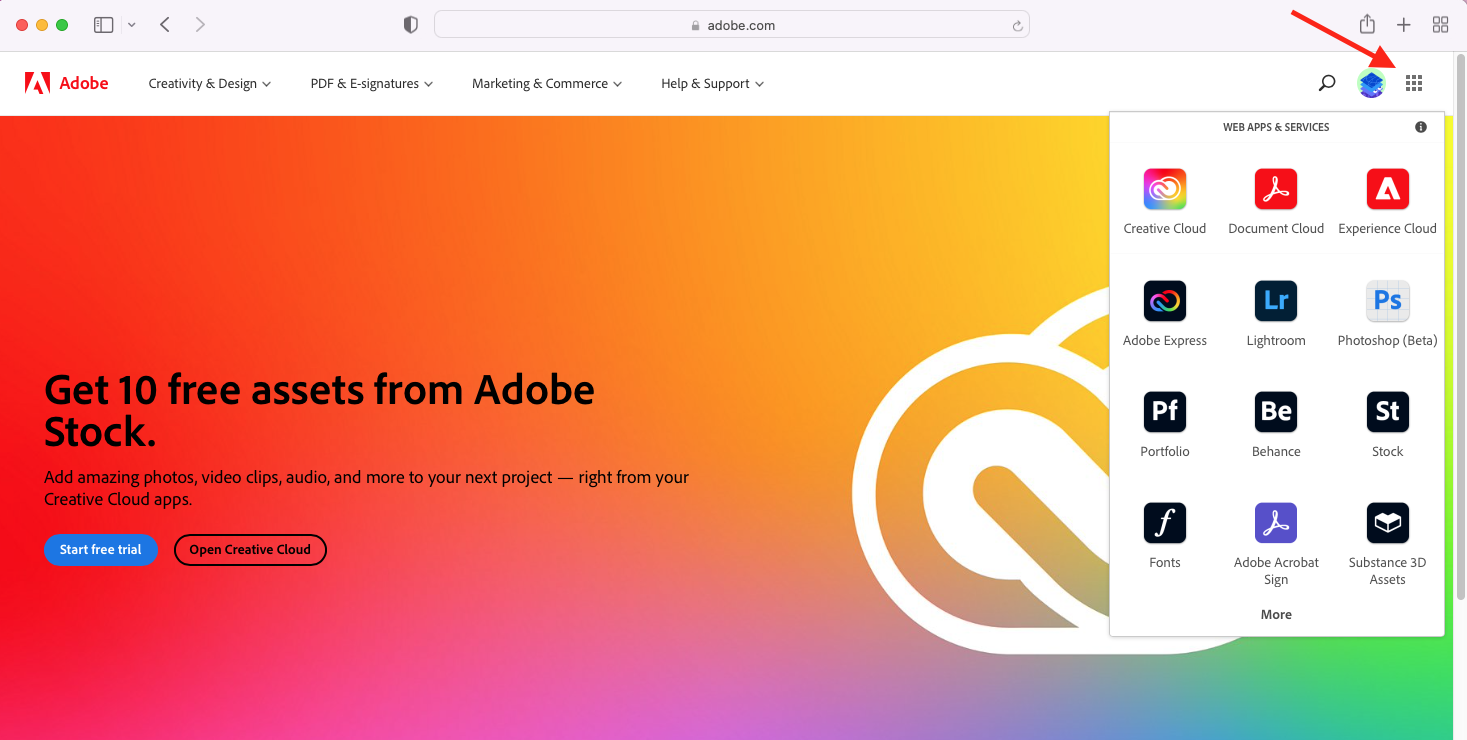Expand the PDF & E-signatures menu
The height and width of the screenshot is (740, 1467).
tap(372, 84)
